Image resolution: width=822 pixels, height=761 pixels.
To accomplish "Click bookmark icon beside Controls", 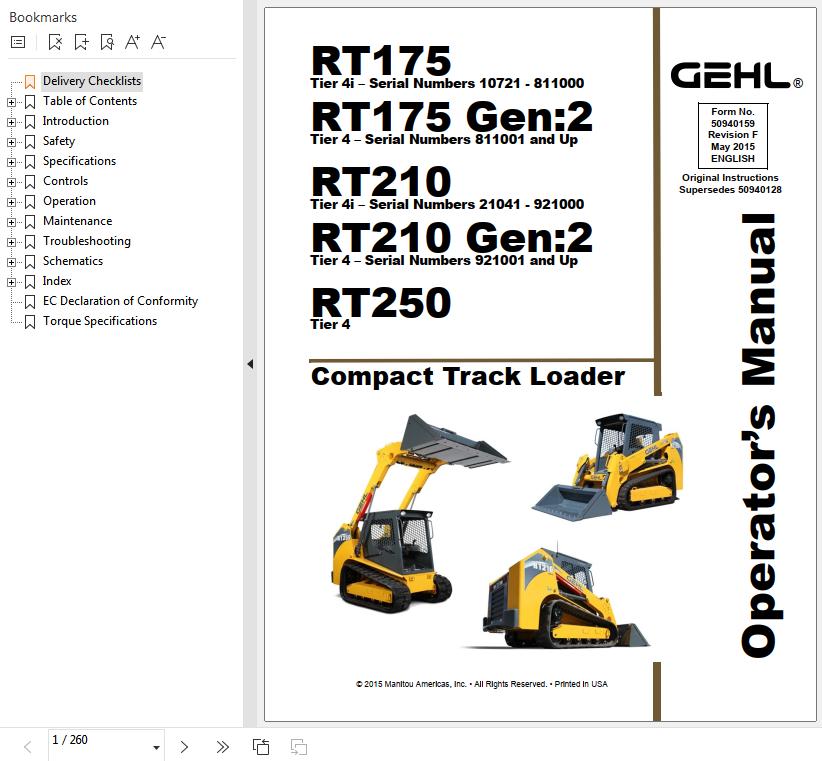I will [x=30, y=181].
